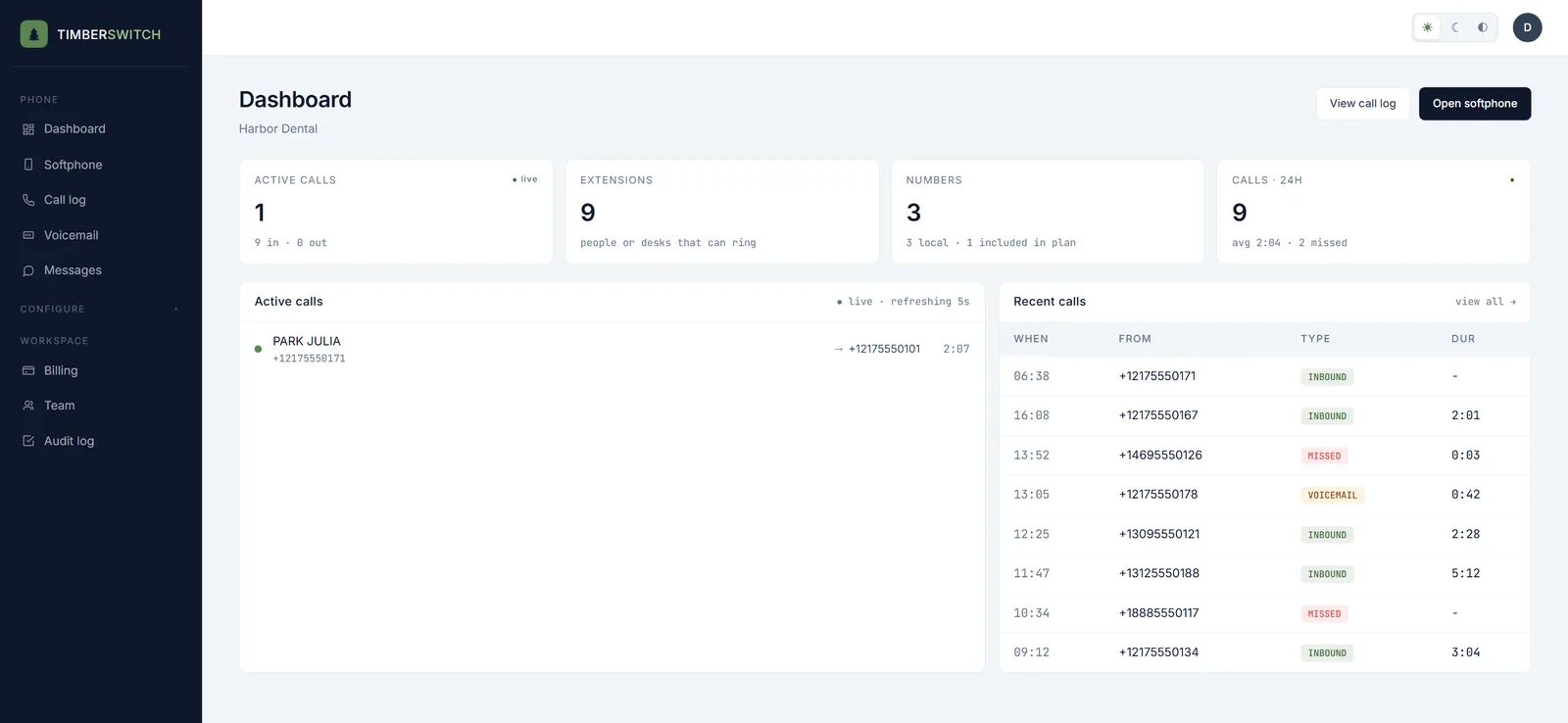Select the '+12175550134' recent call number
Image resolution: width=1568 pixels, height=723 pixels.
1158,652
